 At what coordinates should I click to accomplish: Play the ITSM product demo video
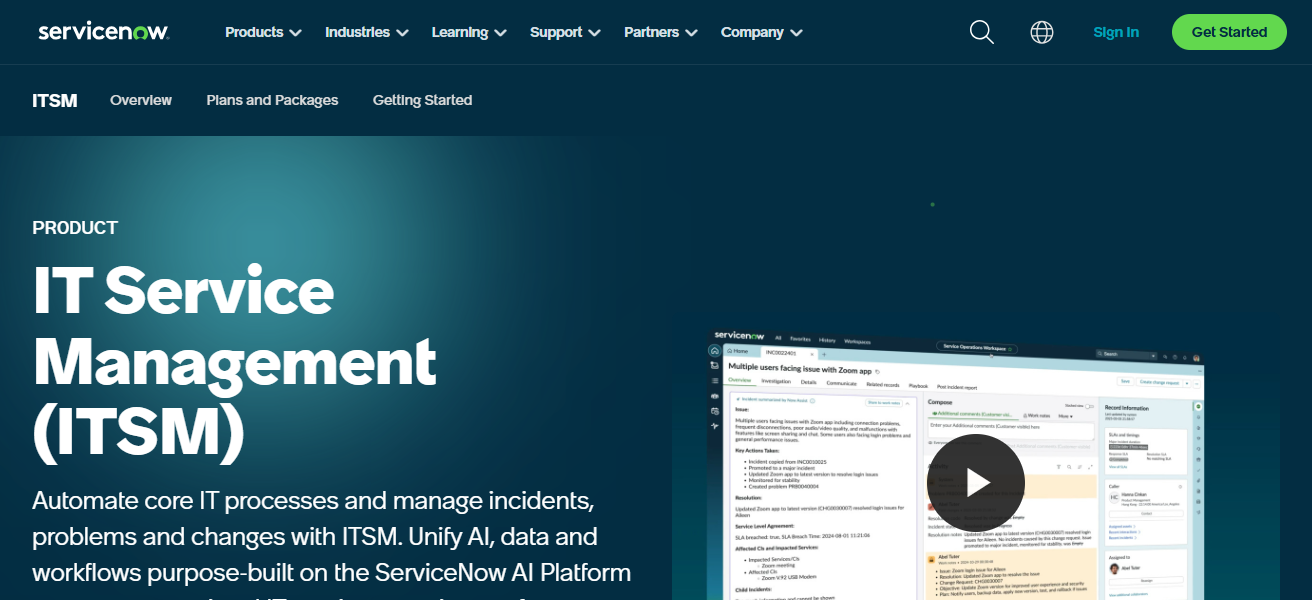[x=975, y=483]
